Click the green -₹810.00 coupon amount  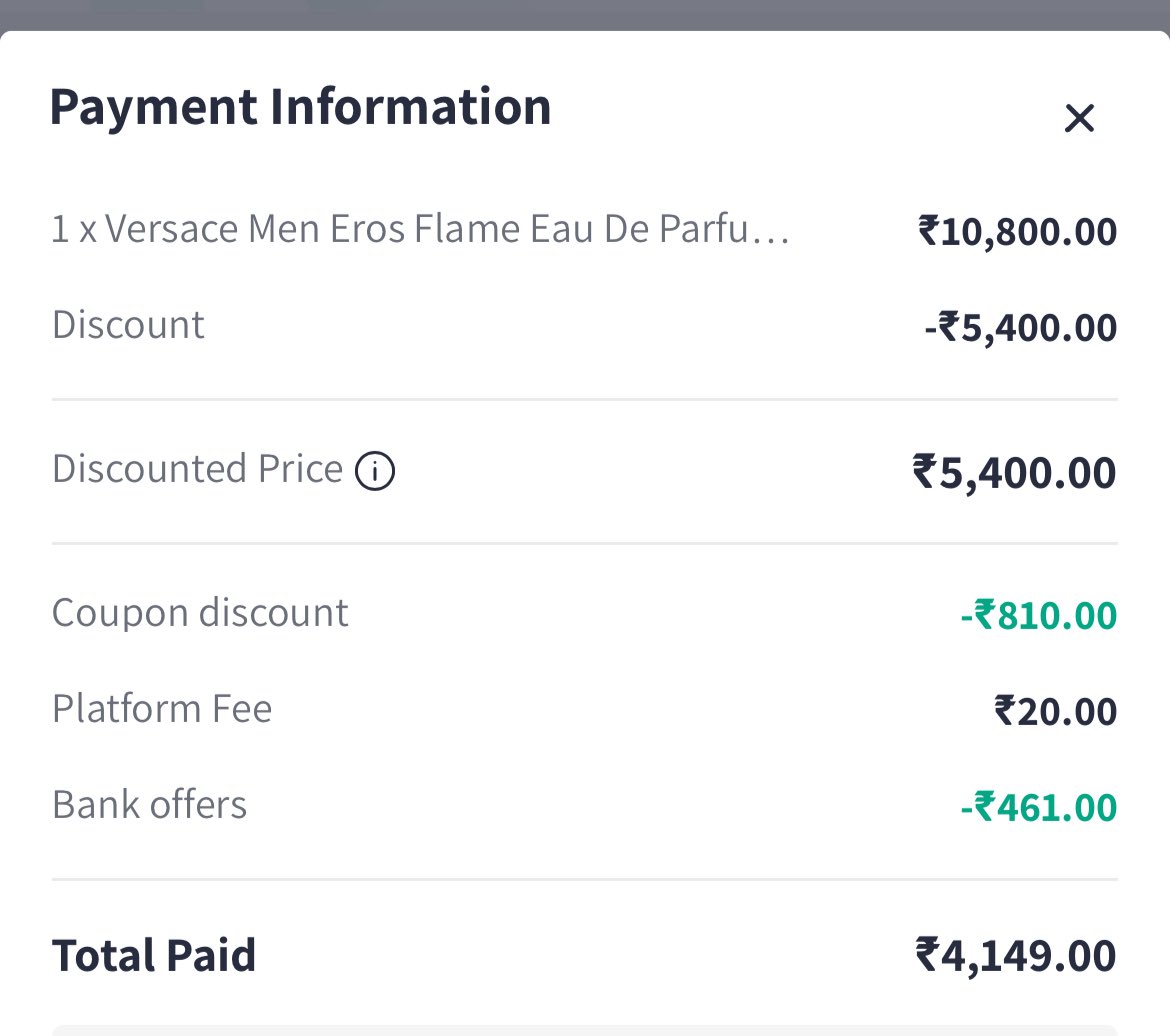point(1038,615)
